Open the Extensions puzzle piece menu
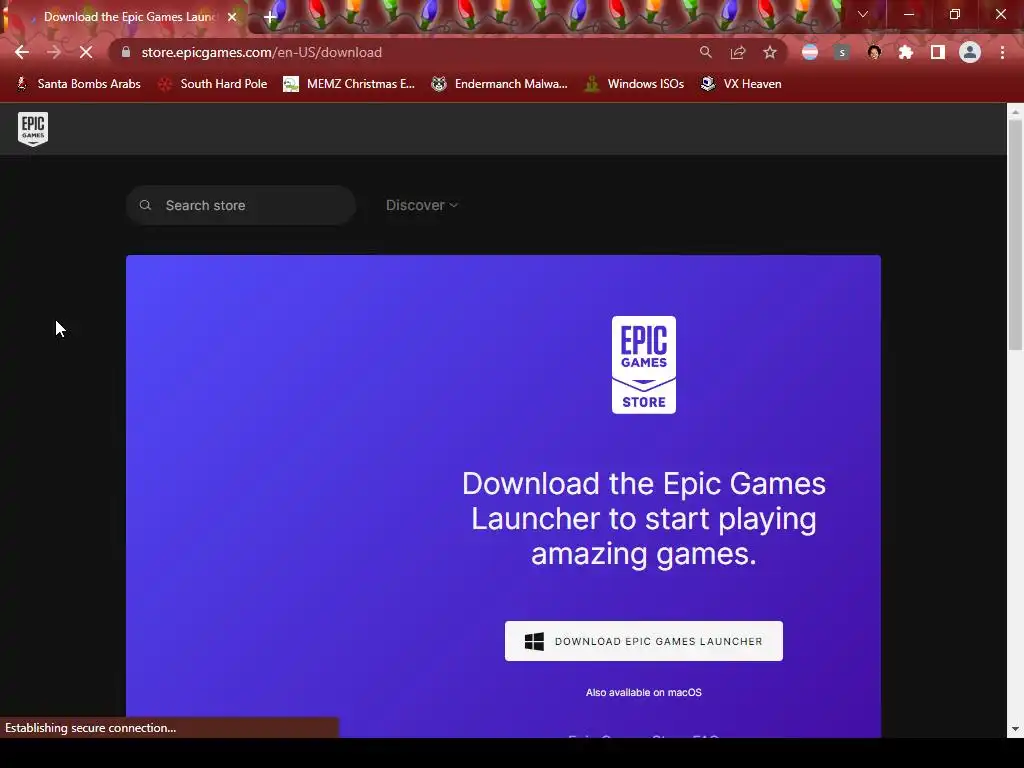This screenshot has height=768, width=1024. [x=906, y=52]
